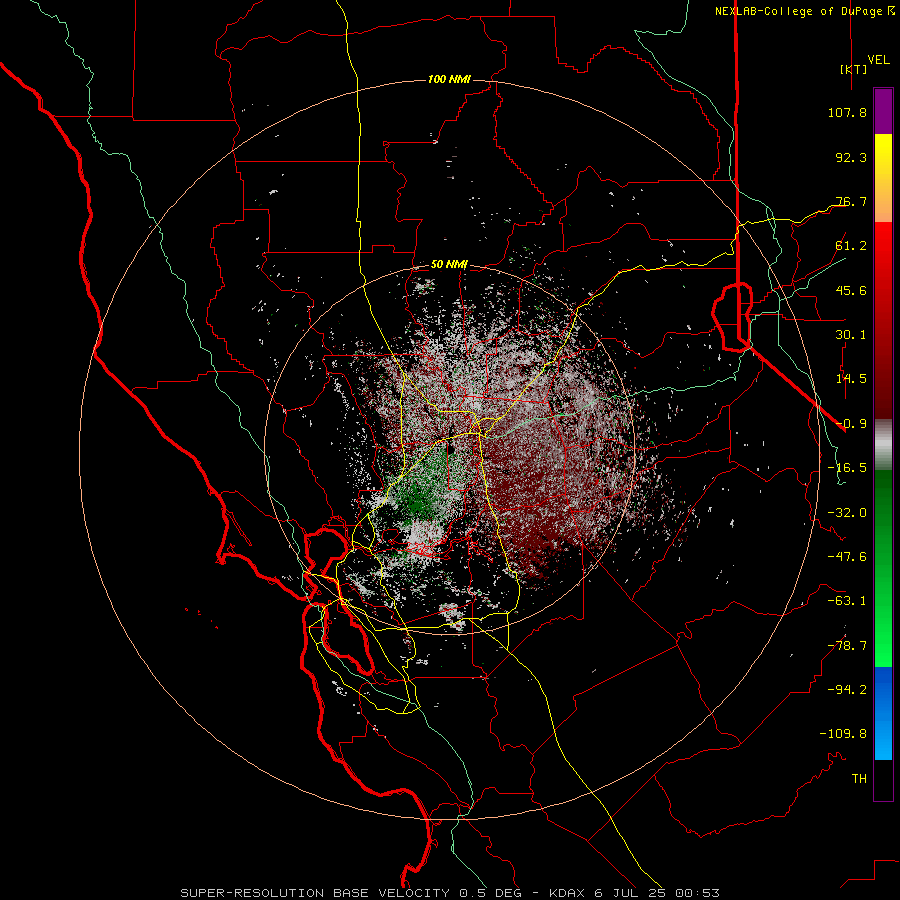The height and width of the screenshot is (900, 900).
Task: Click the -109.8 velocity scale value
Action: coord(843,734)
